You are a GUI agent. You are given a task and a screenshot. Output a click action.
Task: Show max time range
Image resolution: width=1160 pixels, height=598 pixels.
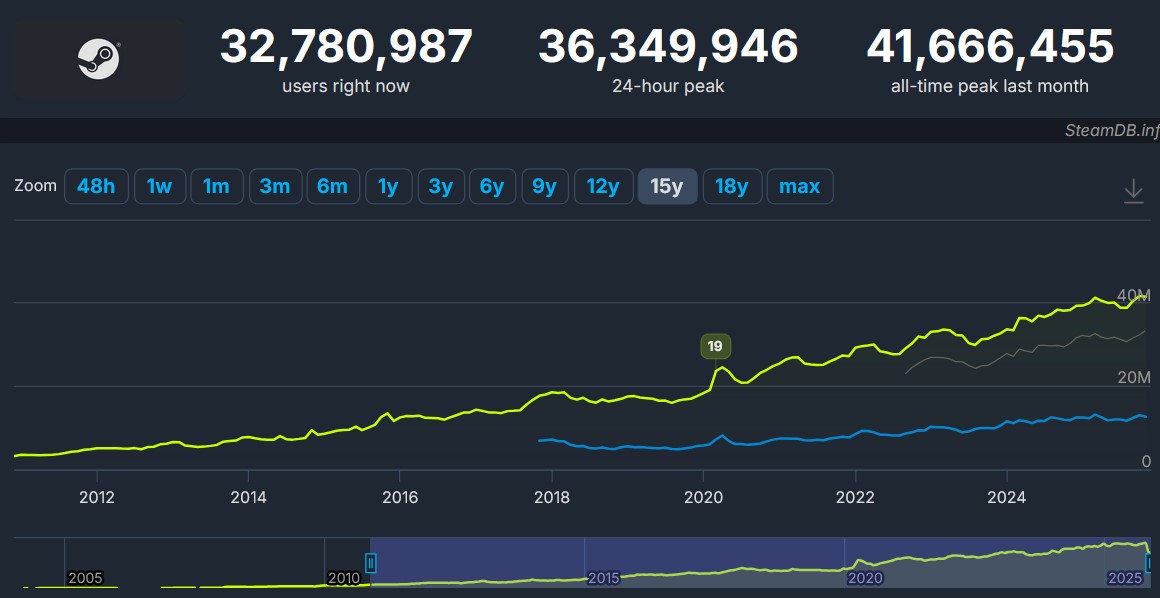coord(799,186)
